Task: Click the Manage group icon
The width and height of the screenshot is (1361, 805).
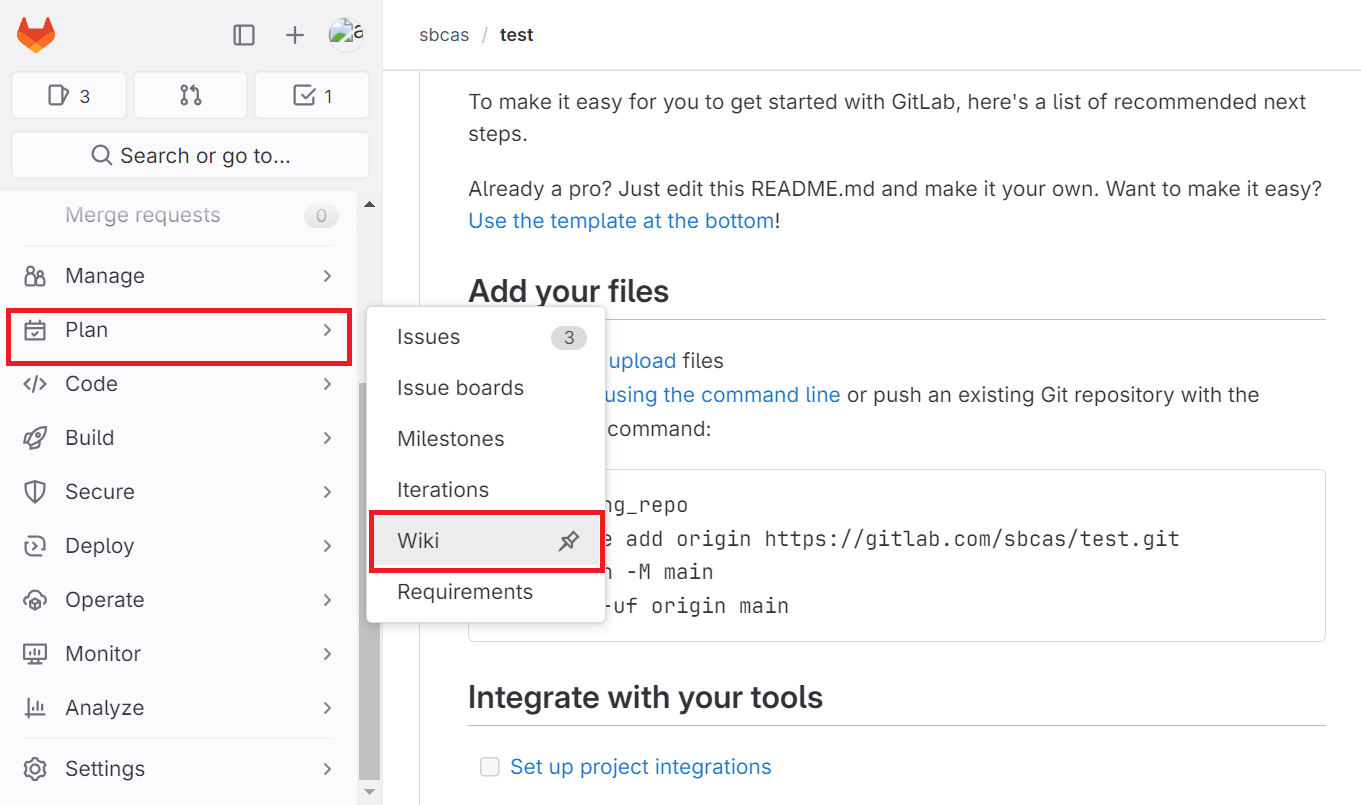Action: [x=35, y=276]
